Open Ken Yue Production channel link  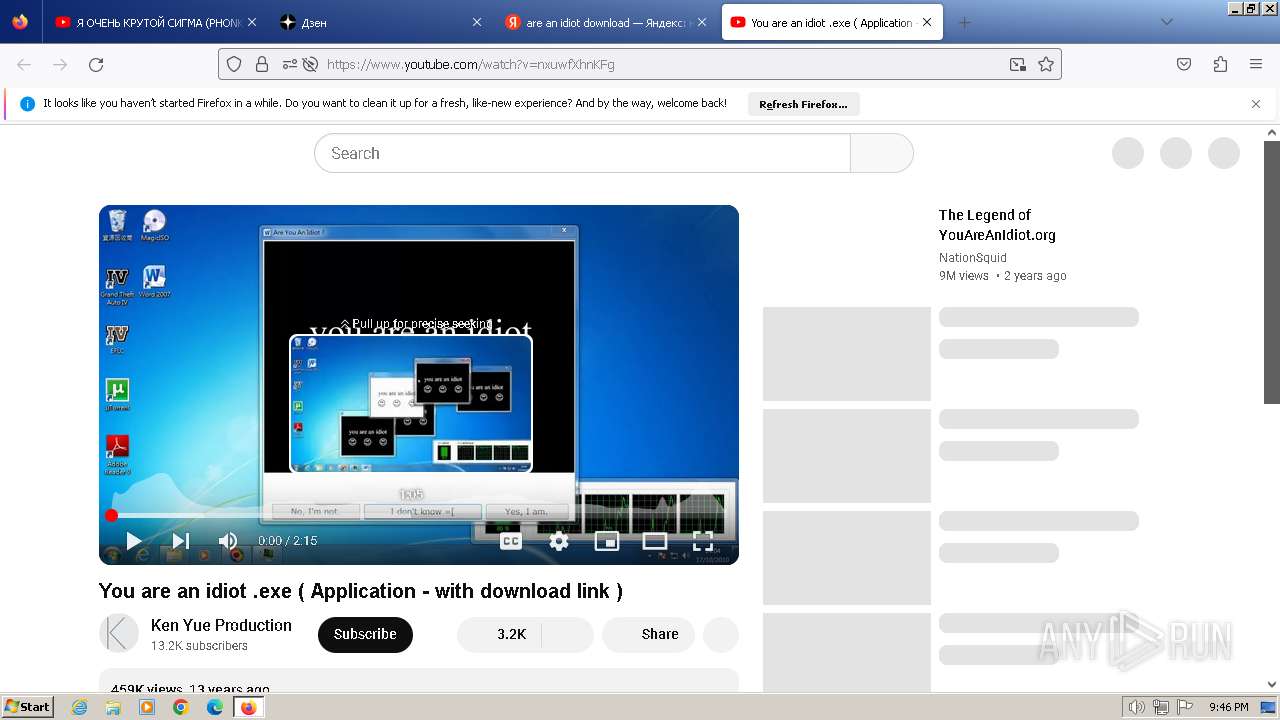click(221, 625)
